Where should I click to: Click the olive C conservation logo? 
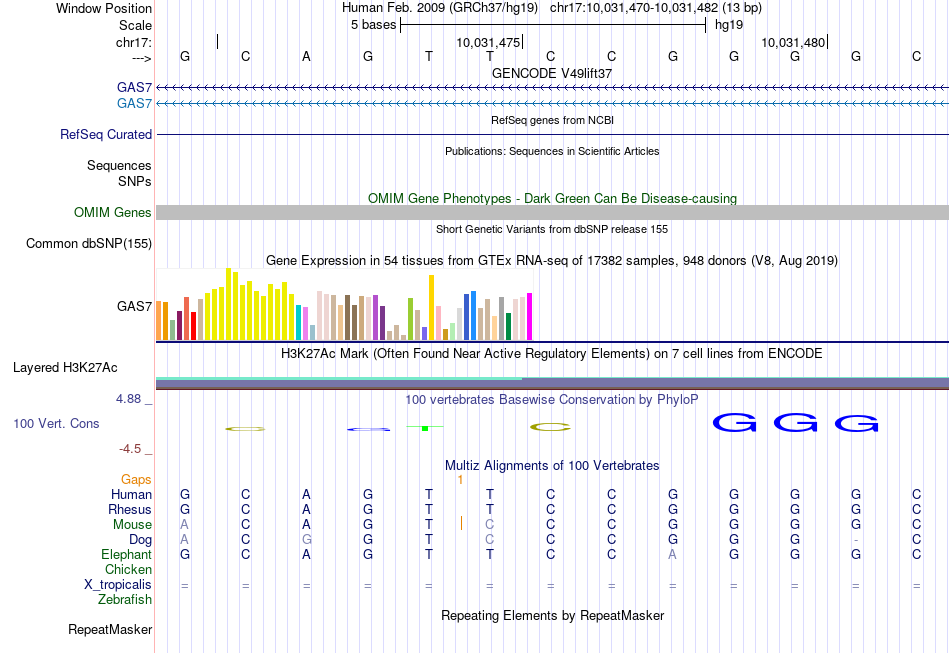[x=550, y=428]
